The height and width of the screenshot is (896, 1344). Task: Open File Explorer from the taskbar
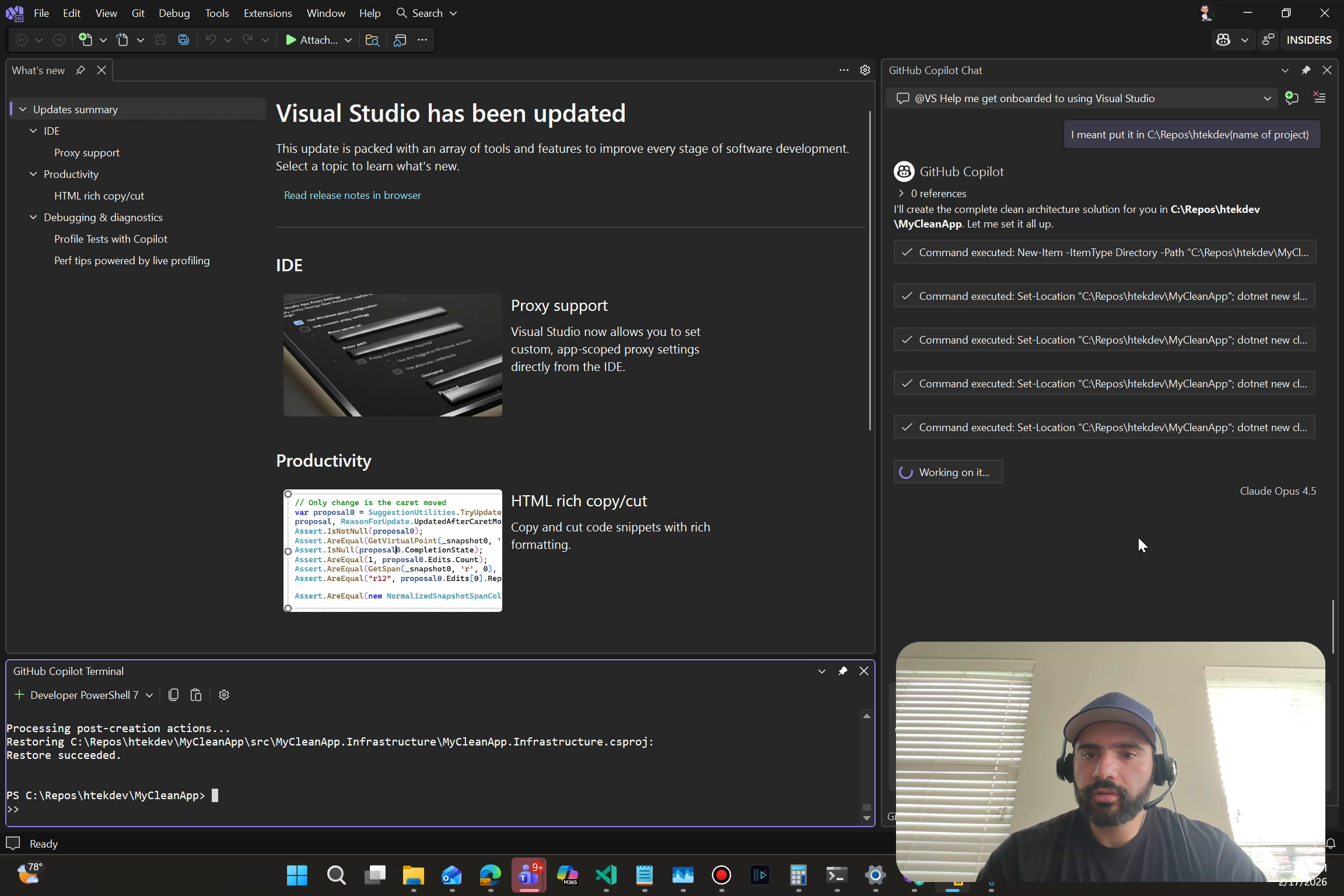tap(413, 875)
